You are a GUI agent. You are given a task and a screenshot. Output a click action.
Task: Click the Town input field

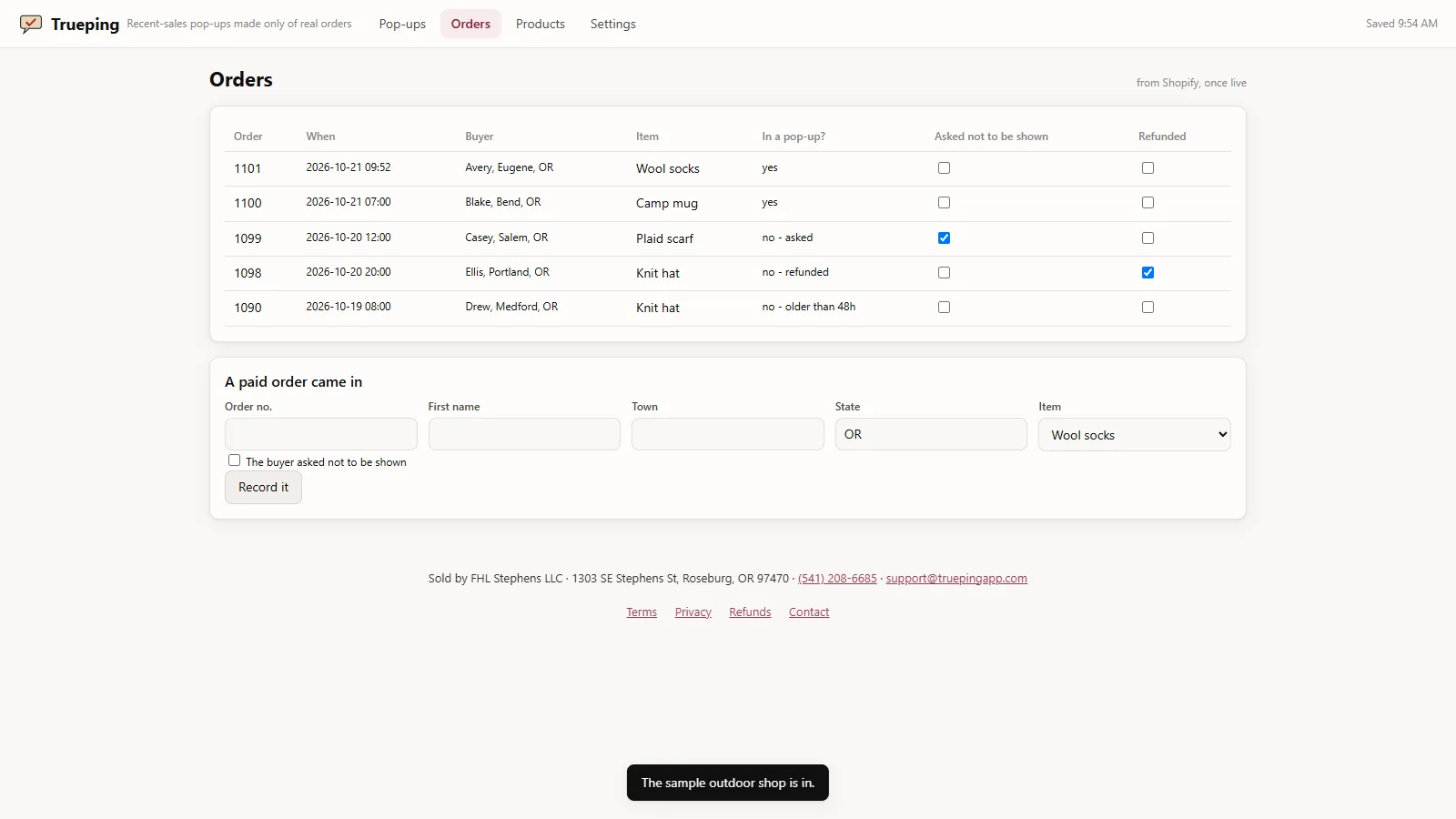click(727, 434)
